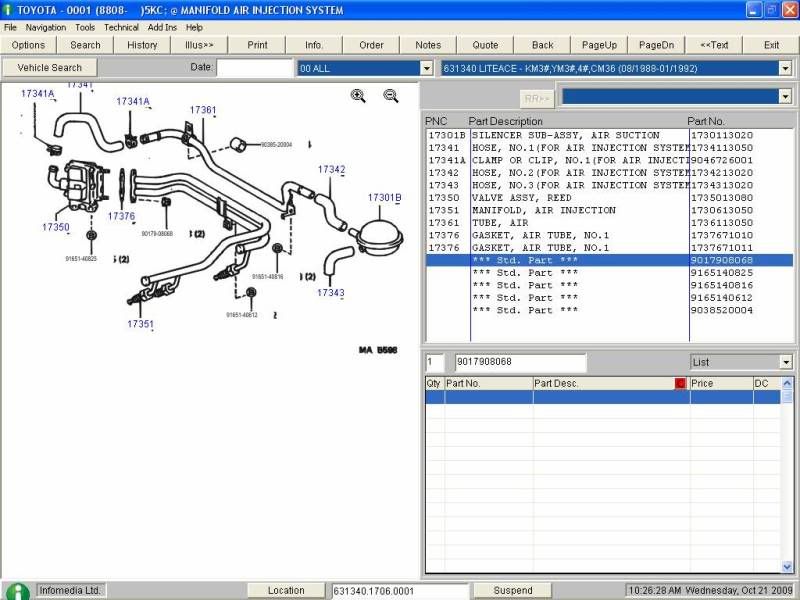Select the VALVE ASSY, REED row
This screenshot has width=800, height=600.
click(x=609, y=198)
